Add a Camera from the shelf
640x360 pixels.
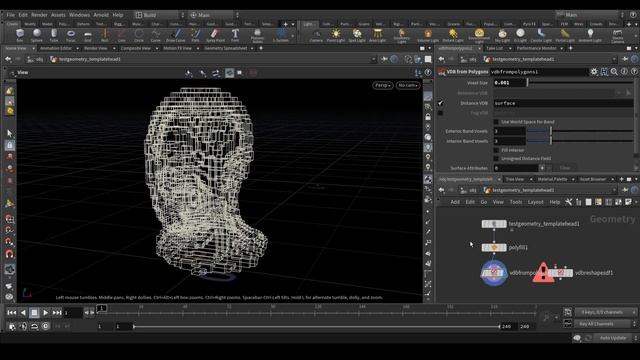(x=316, y=35)
